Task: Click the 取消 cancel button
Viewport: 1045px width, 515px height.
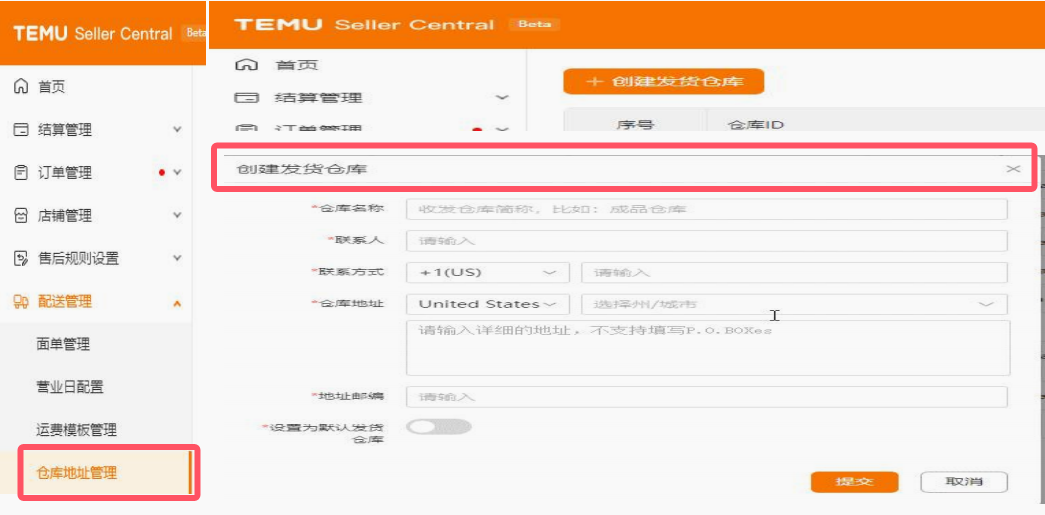Action: coord(964,482)
